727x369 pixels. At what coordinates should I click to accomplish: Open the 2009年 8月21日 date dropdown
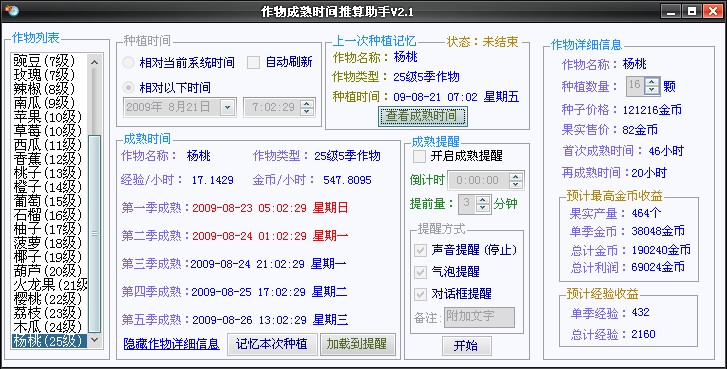(x=227, y=108)
